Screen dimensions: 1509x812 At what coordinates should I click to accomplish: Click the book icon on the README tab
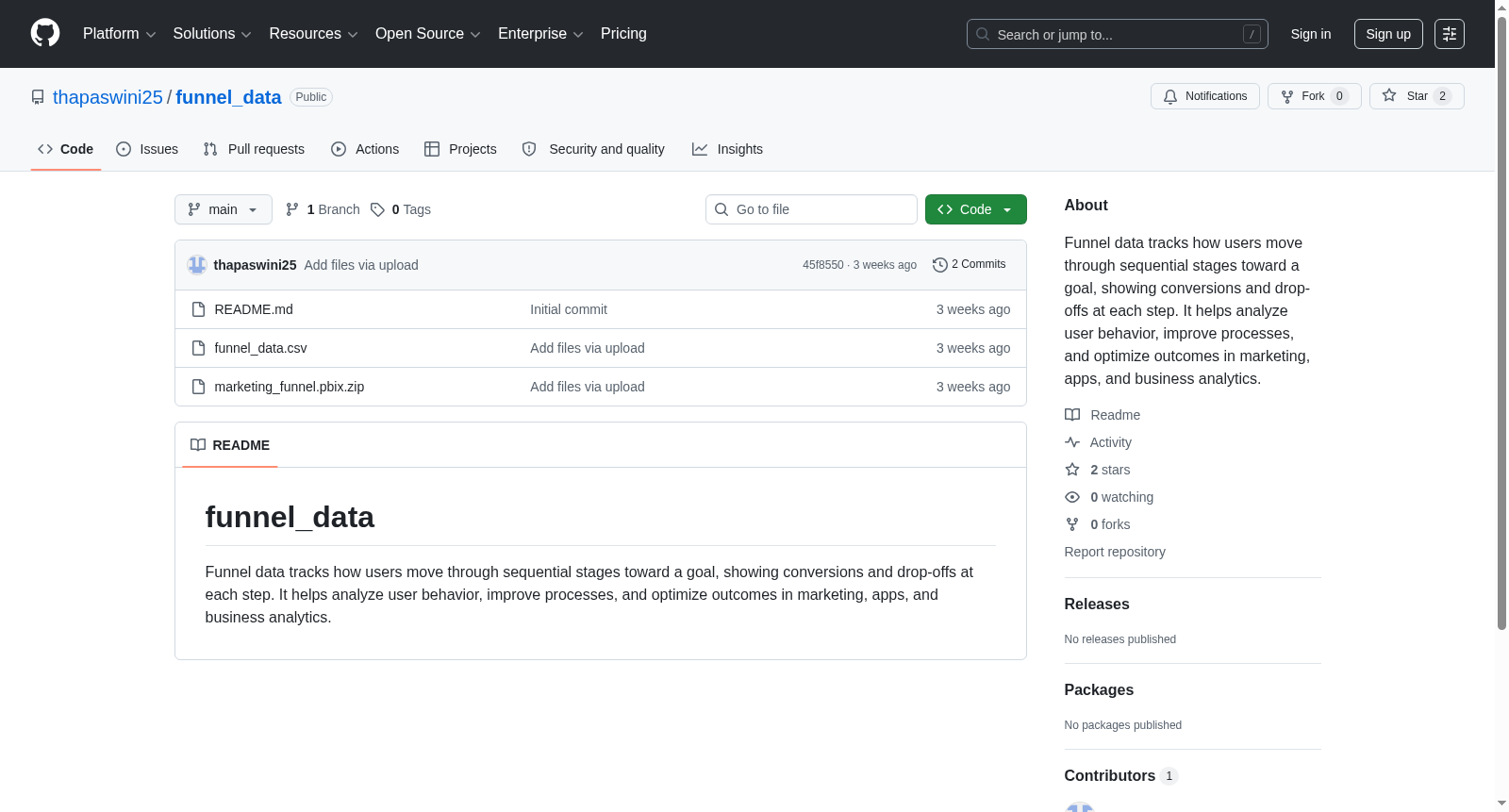(198, 445)
